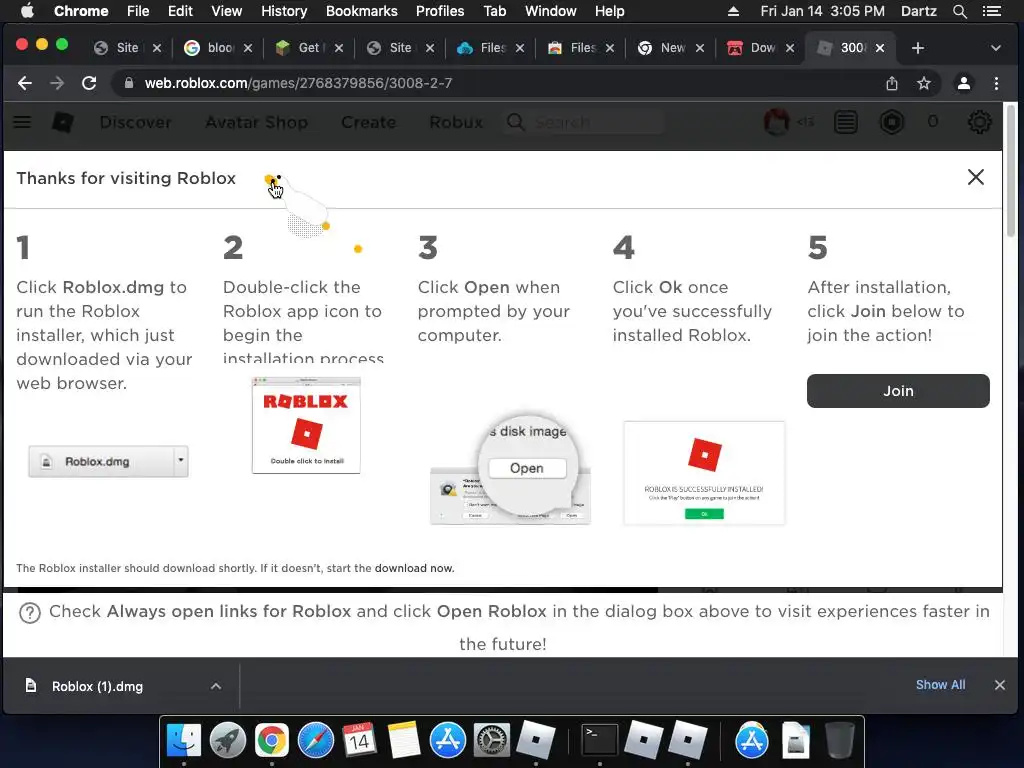Click the padlock site info icon
1024x768 pixels.
coord(129,83)
